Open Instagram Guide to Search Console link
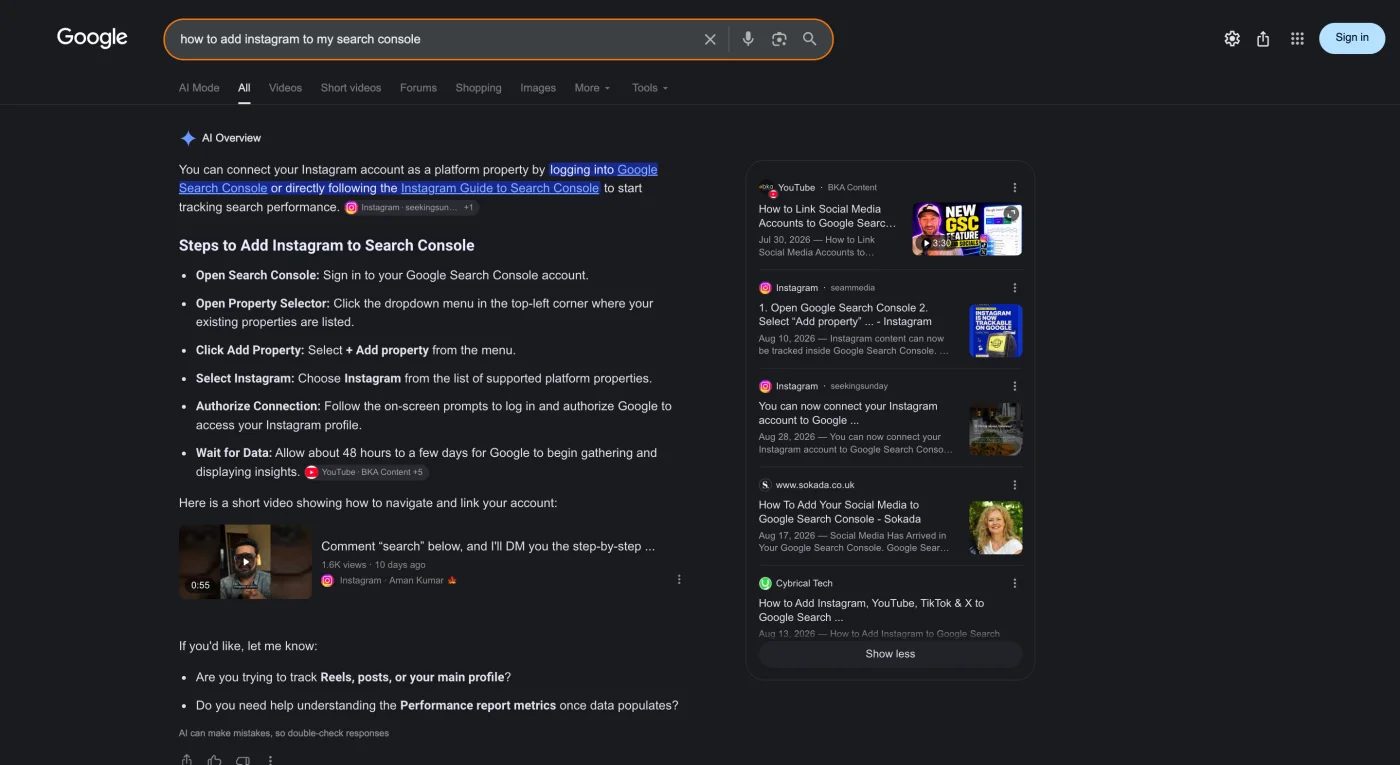 click(x=500, y=188)
